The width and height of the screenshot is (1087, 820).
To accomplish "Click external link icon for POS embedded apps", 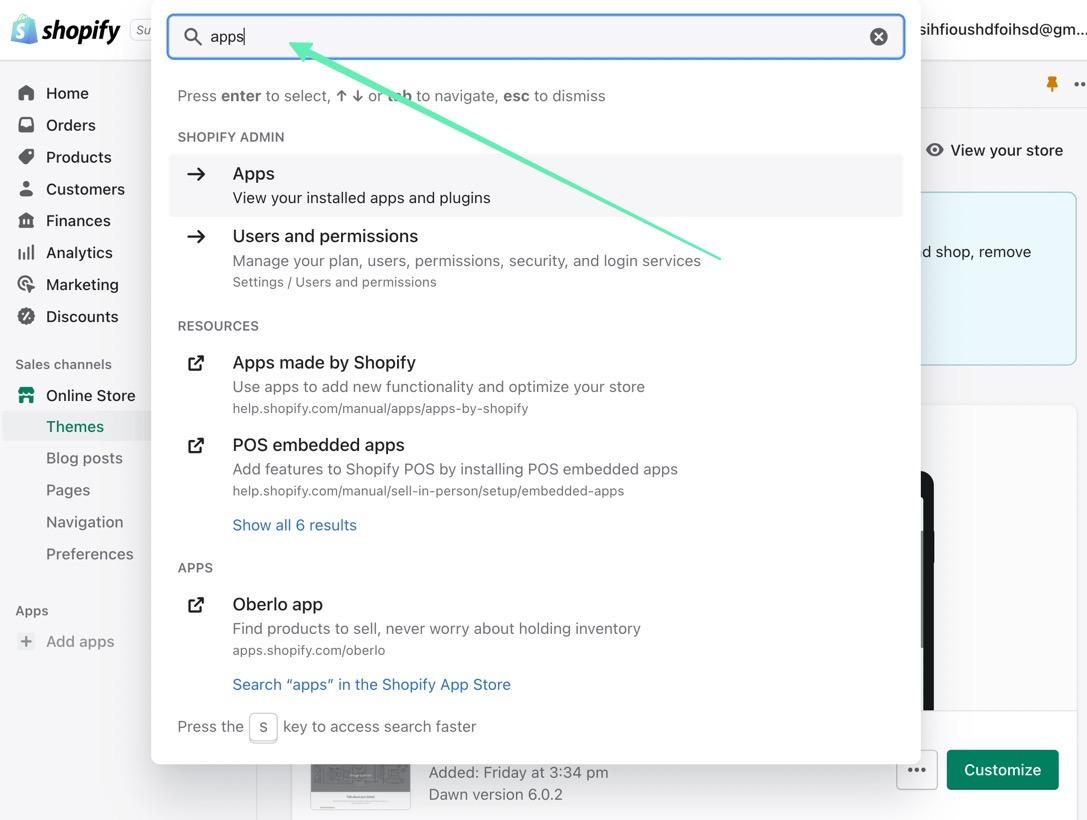I will (196, 445).
